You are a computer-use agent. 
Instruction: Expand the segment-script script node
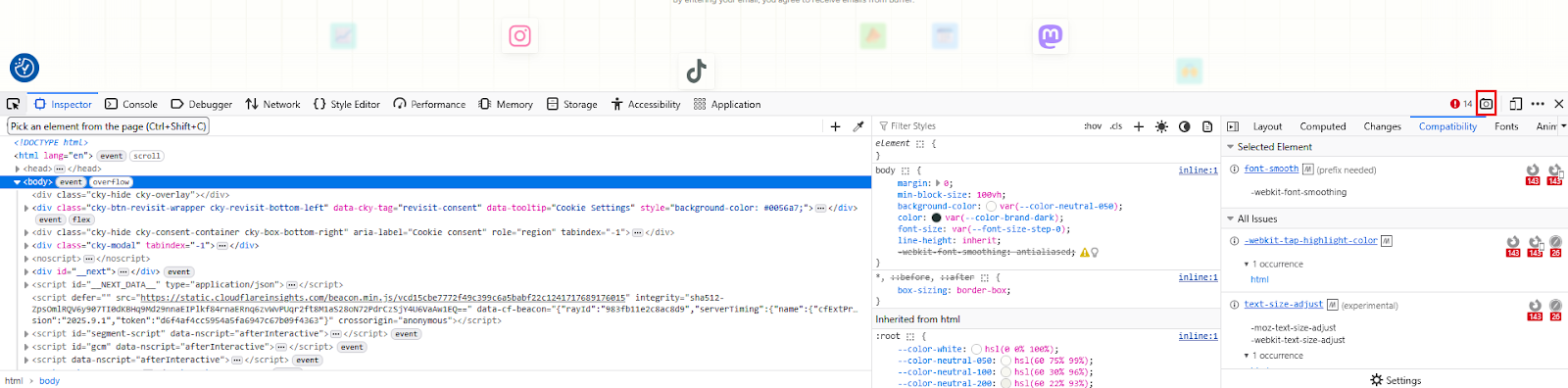click(26, 334)
